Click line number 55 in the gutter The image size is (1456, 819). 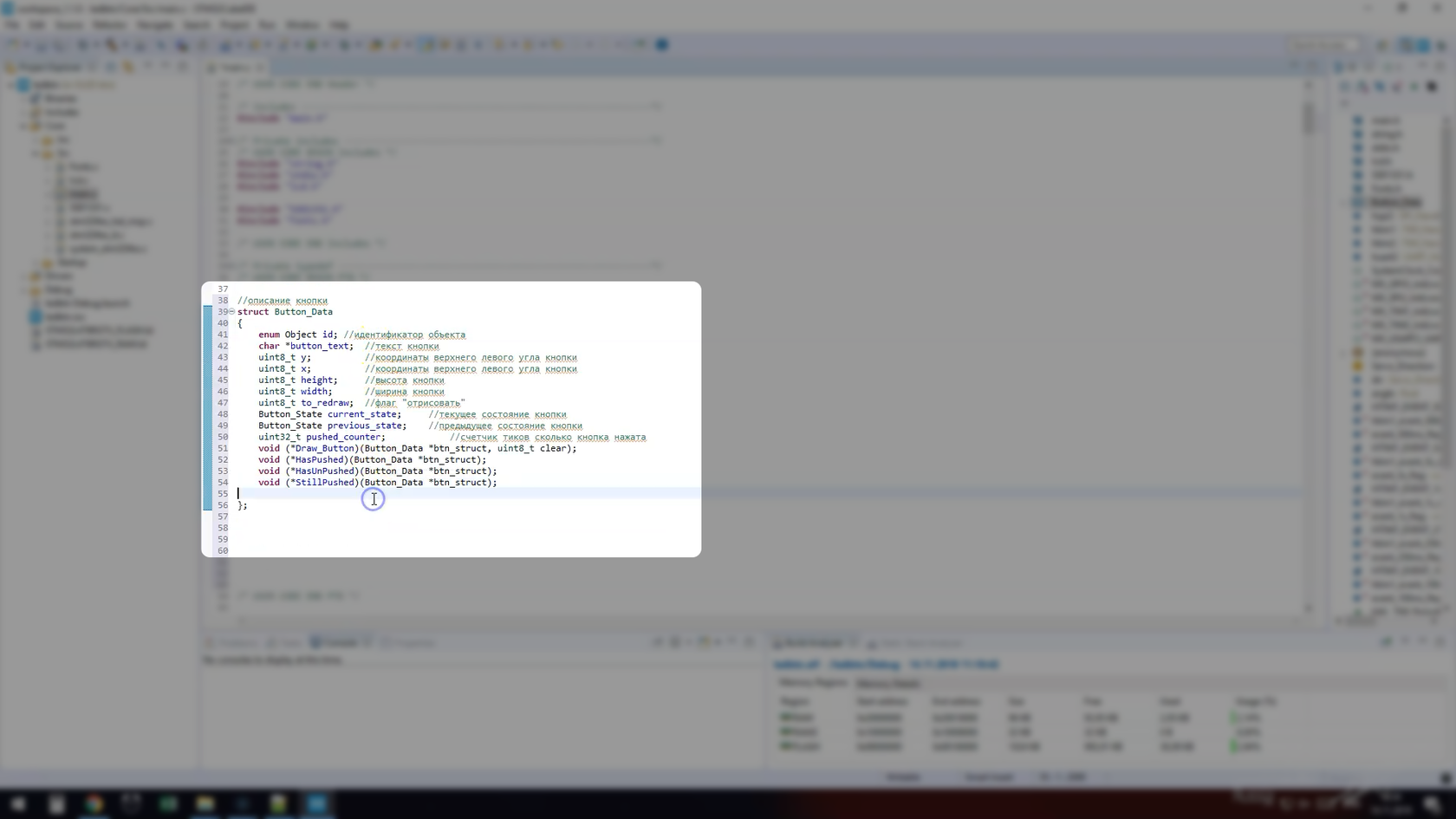223,494
